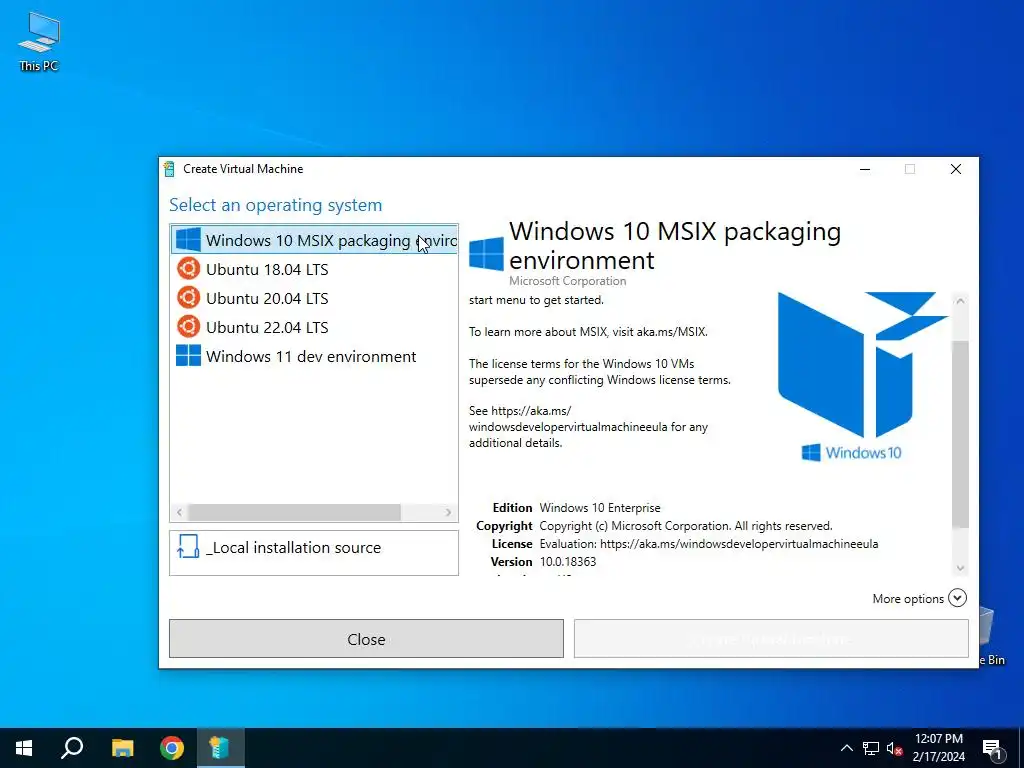Click the 'Microsoft Corporation' publisher text
The width and height of the screenshot is (1024, 768).
pyautogui.click(x=568, y=281)
